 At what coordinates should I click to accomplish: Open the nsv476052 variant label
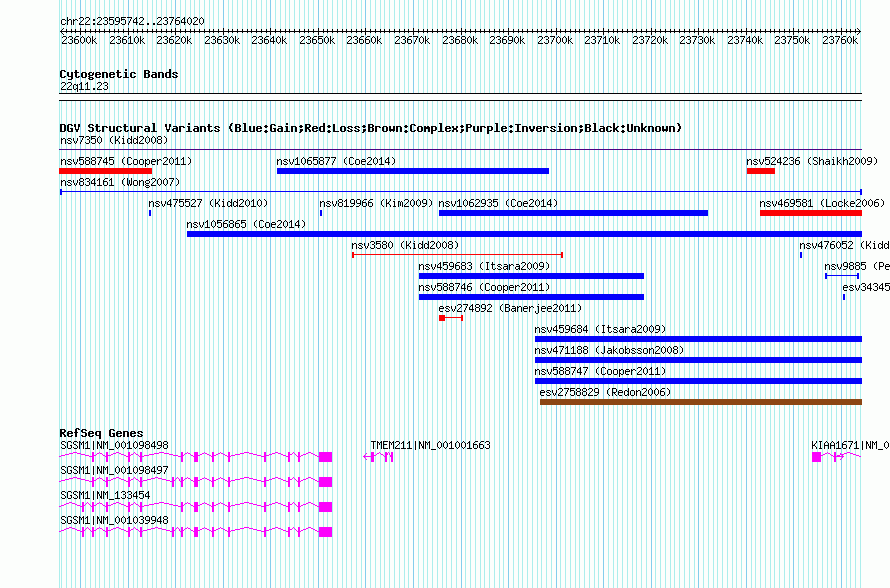844,245
